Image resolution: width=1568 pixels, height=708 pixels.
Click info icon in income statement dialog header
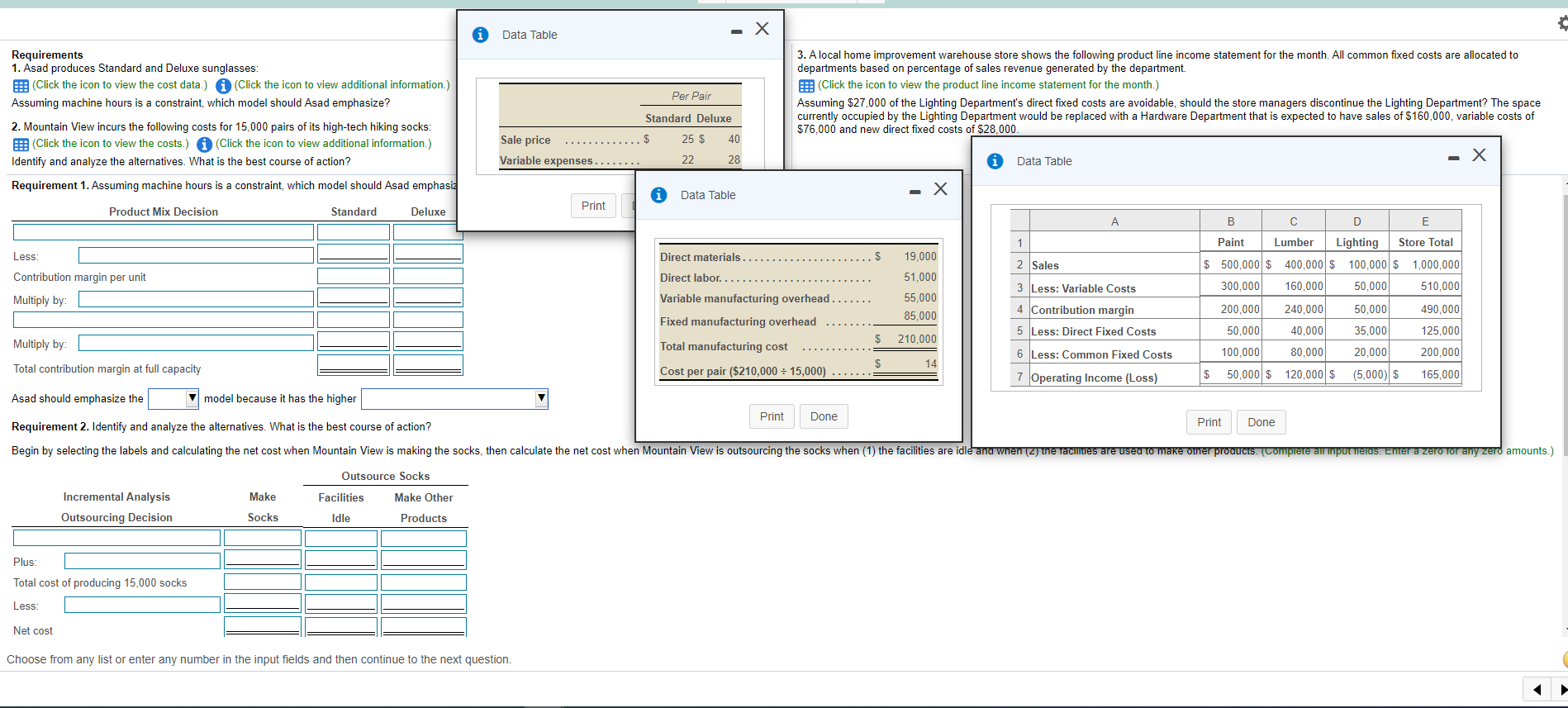point(995,161)
